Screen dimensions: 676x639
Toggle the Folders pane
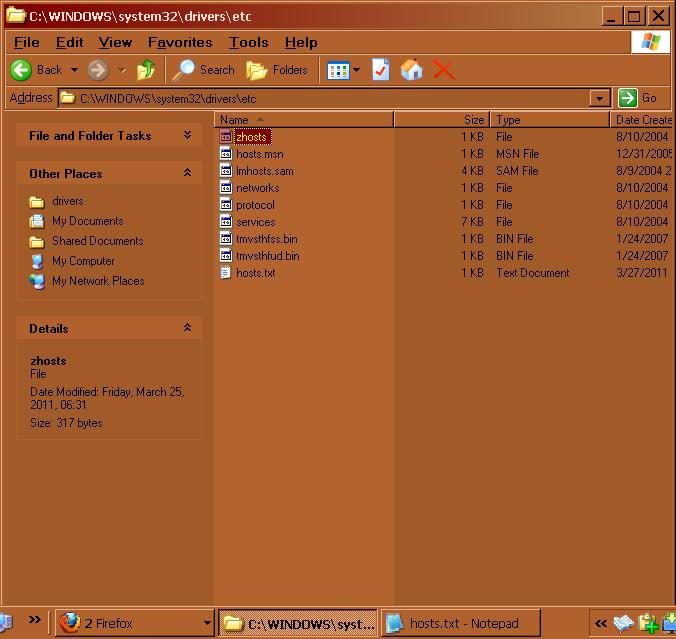(276, 70)
